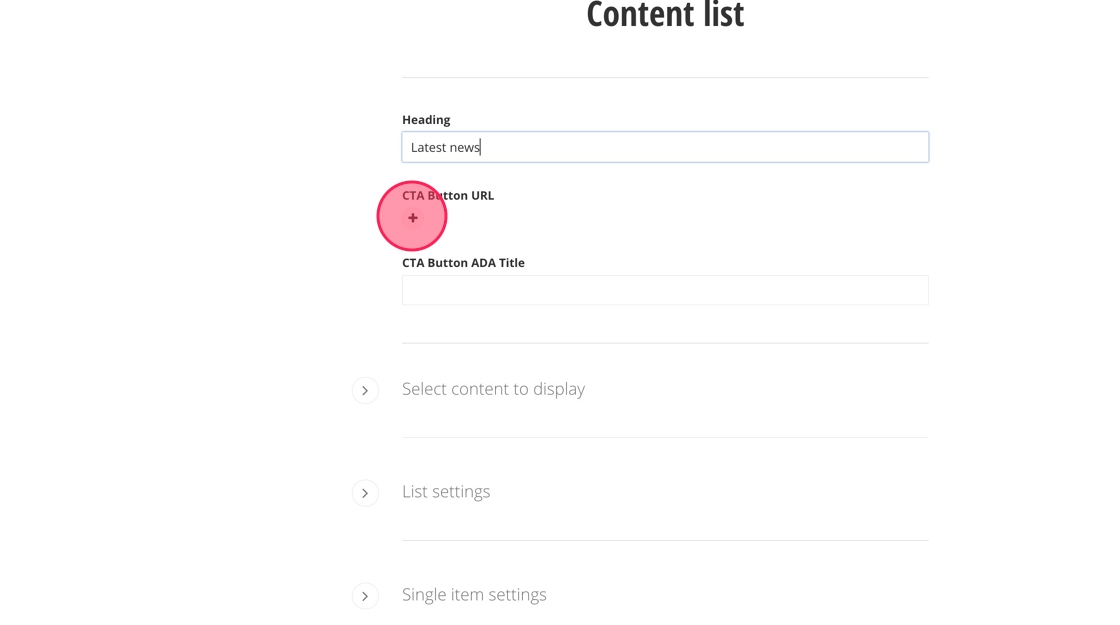Screen dimensions: 1120x625
Task: Click the List settings heading text
Action: (x=446, y=492)
